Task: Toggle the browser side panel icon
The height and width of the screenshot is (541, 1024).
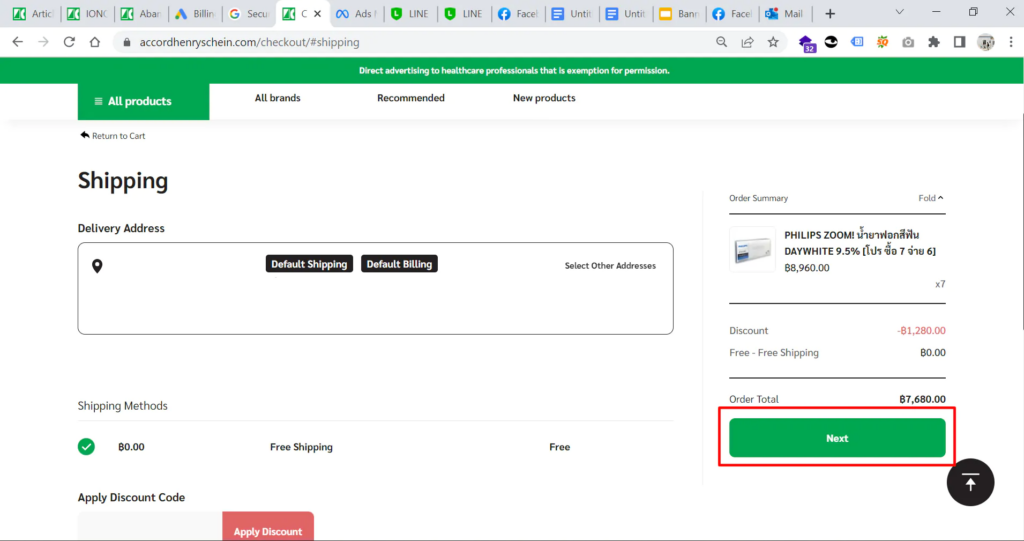Action: pos(959,42)
